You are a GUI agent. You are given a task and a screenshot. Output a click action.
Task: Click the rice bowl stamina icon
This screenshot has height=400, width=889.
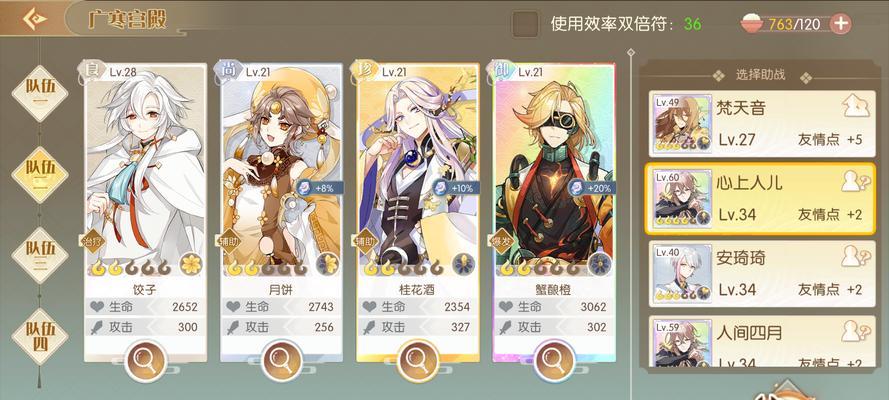point(752,24)
